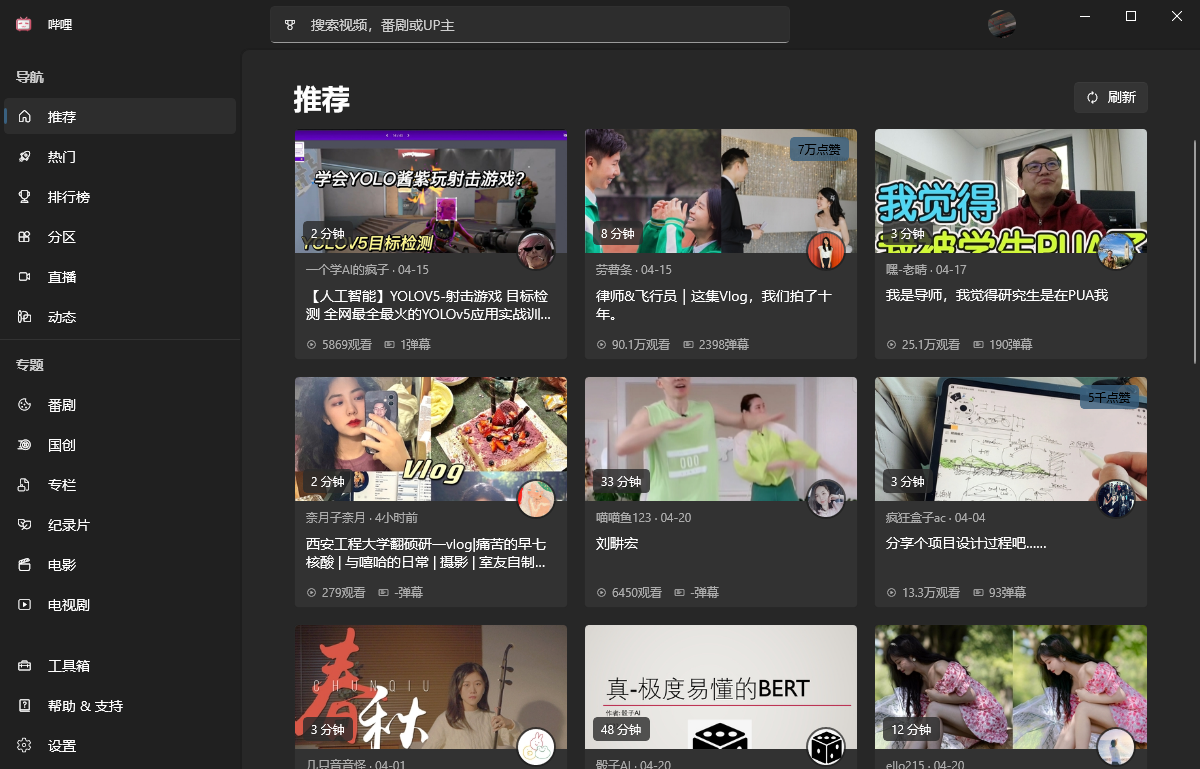
Task: Open the 电影 section
Action: click(x=120, y=564)
